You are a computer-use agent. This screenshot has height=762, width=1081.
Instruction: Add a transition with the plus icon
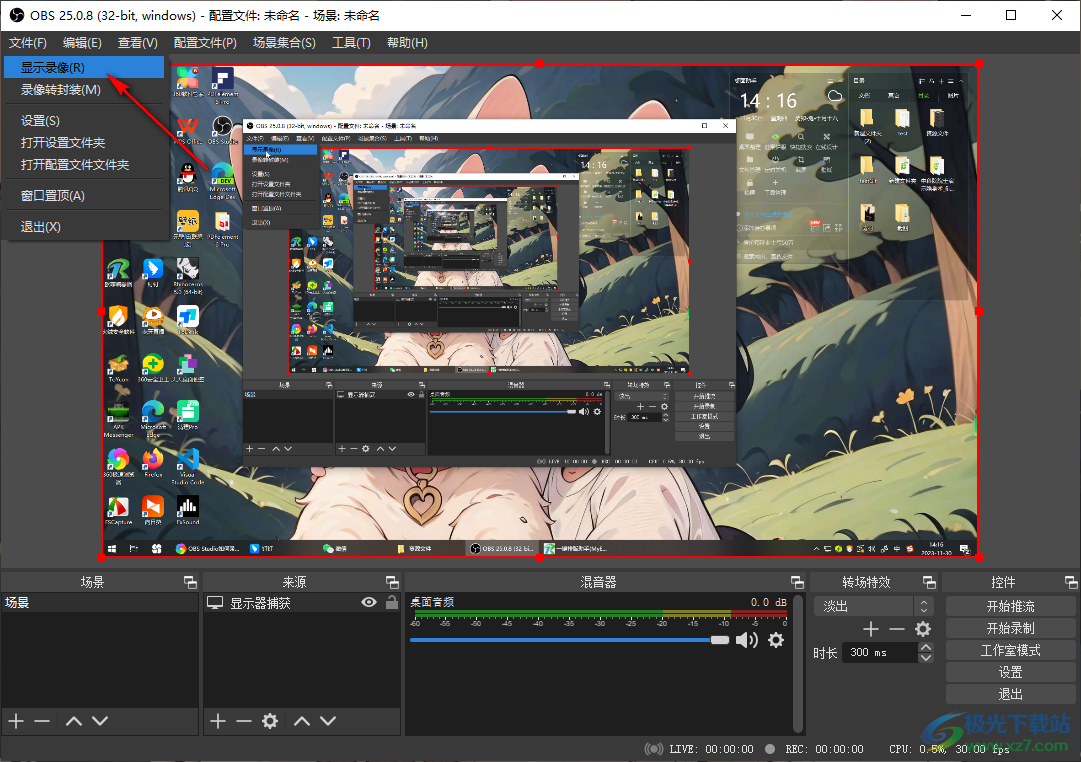871,629
